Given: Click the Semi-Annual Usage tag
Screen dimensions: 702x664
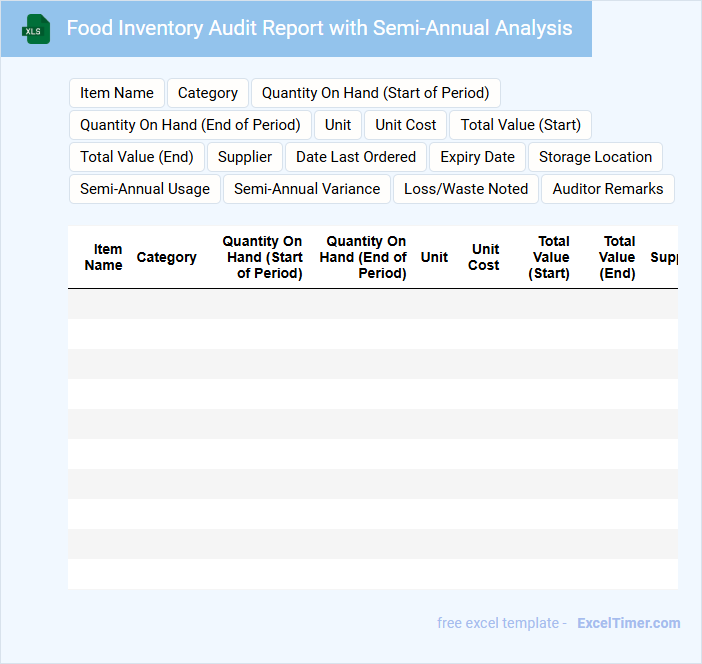Looking at the screenshot, I should click(145, 189).
